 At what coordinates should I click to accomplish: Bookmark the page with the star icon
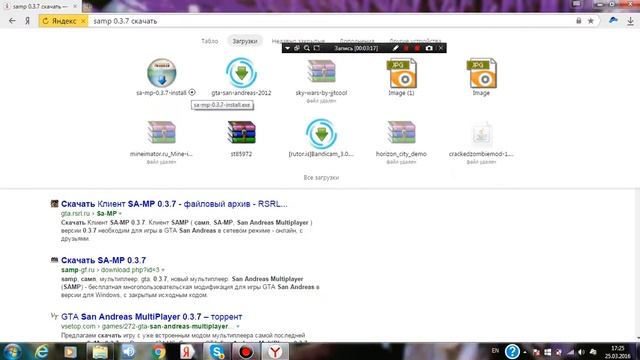(591, 21)
